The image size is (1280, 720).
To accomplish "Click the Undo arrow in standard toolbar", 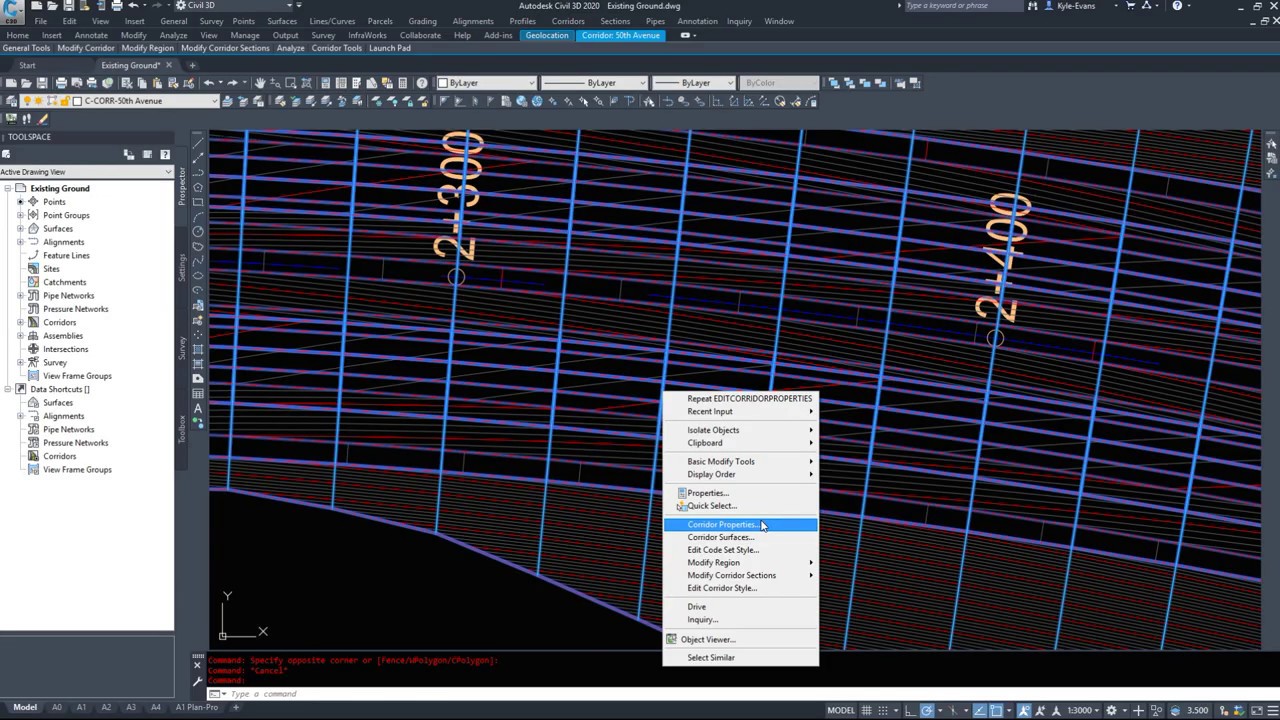I will tap(208, 83).
